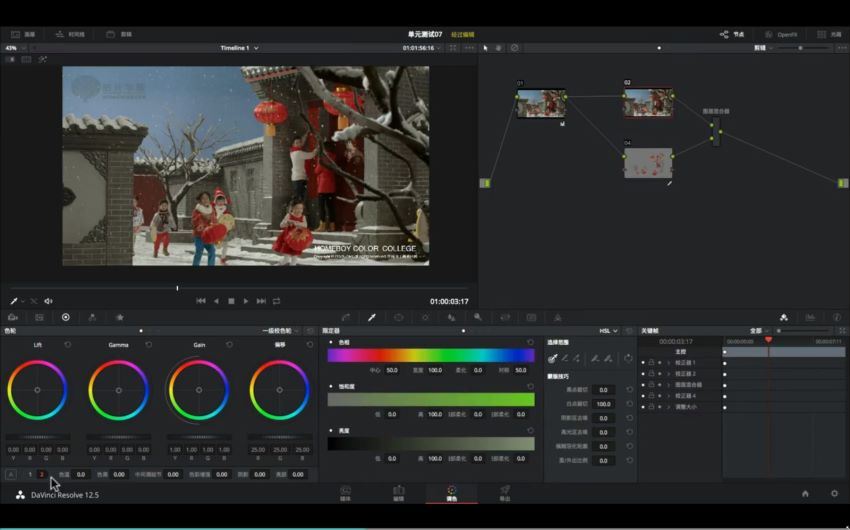Open the Blur palette
This screenshot has height=530, width=850.
coord(451,318)
